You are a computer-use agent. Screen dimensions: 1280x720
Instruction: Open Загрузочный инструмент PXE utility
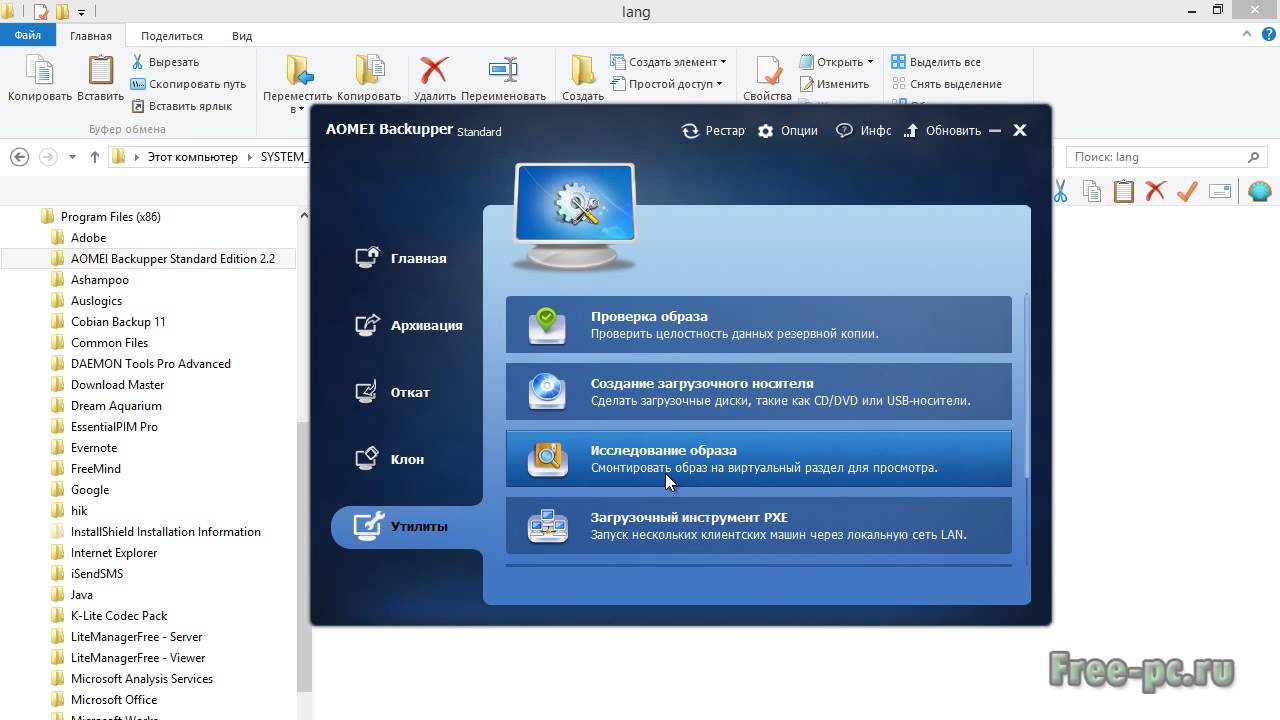758,525
